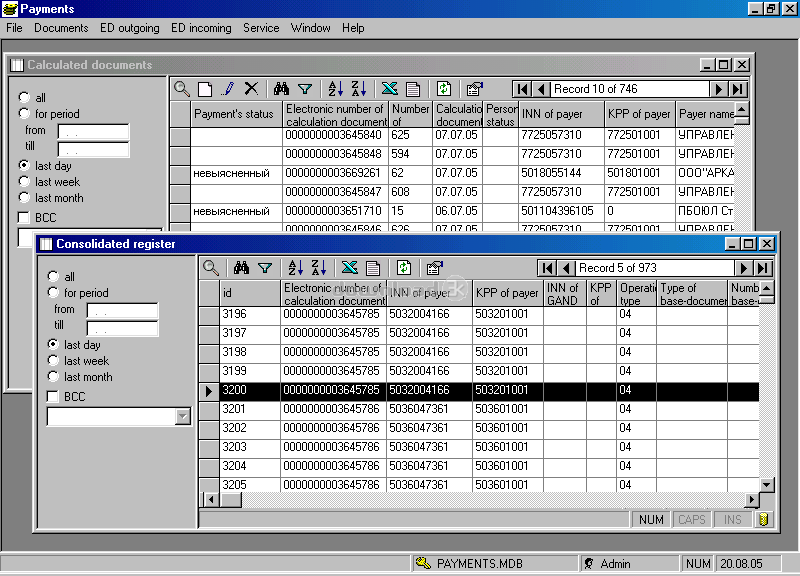Screen dimensions: 800x576
Task: Click scroll left arrow in Consolidated register
Action: pos(211,499)
